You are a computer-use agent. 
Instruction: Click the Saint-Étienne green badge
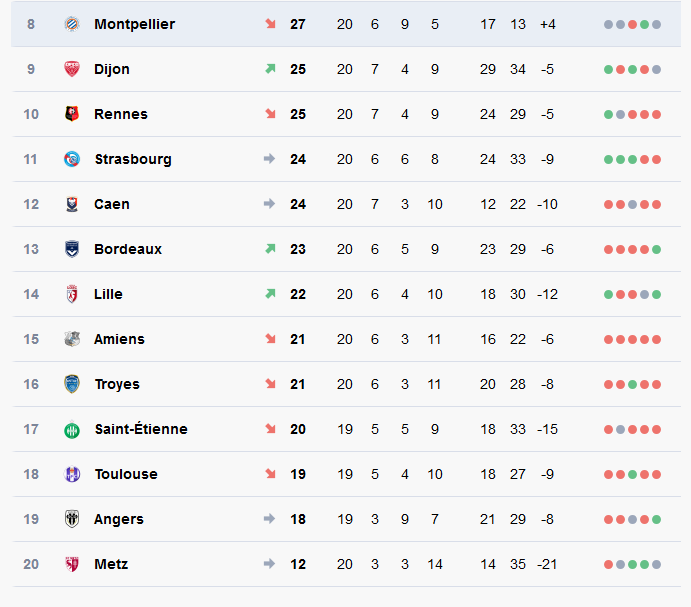pyautogui.click(x=72, y=429)
